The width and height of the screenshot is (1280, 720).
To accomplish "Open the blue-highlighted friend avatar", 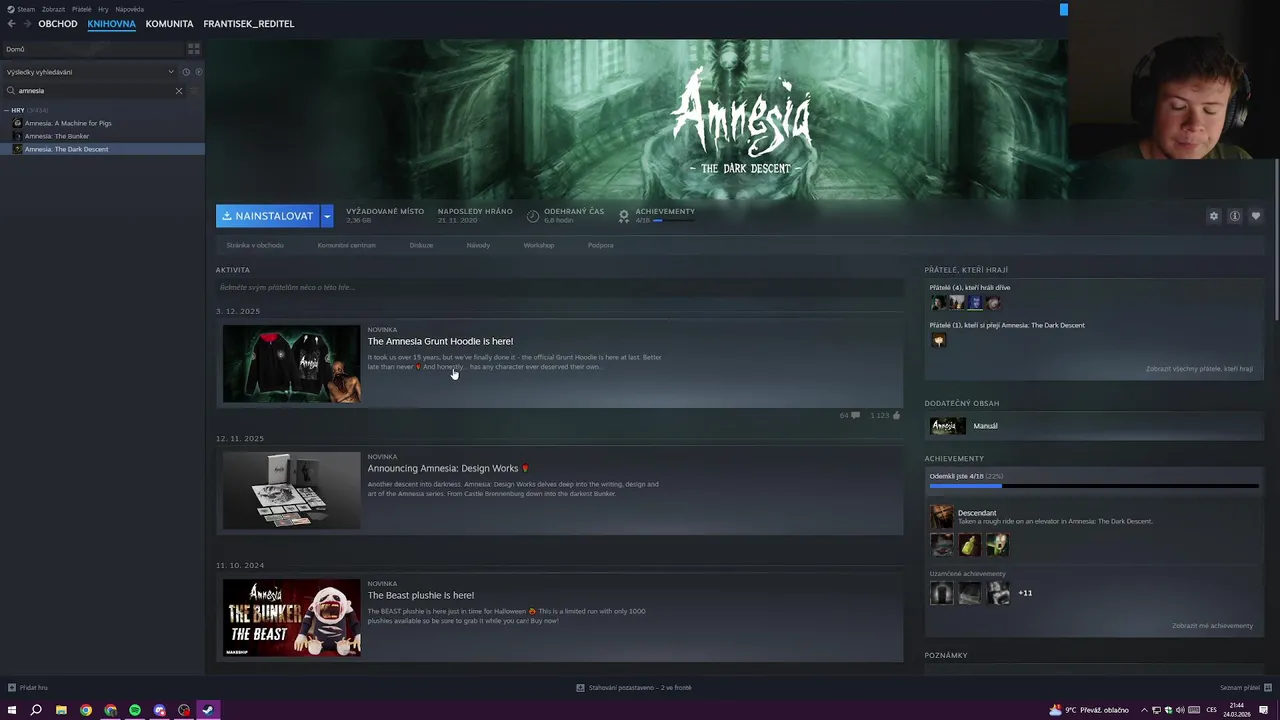I will coord(975,302).
